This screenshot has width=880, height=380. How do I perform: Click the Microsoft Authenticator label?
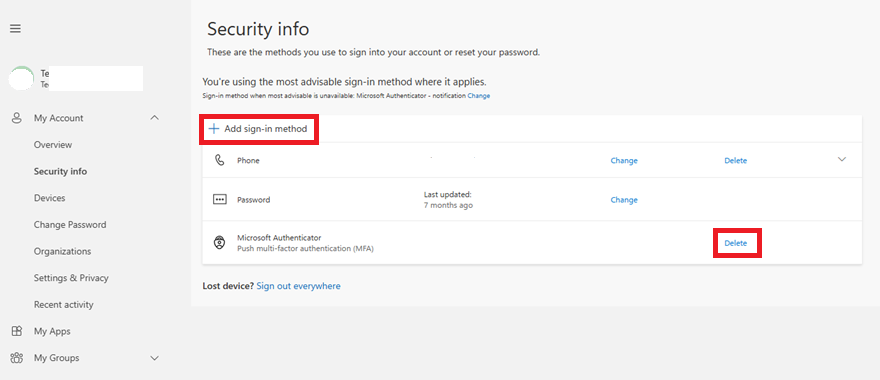pos(279,238)
